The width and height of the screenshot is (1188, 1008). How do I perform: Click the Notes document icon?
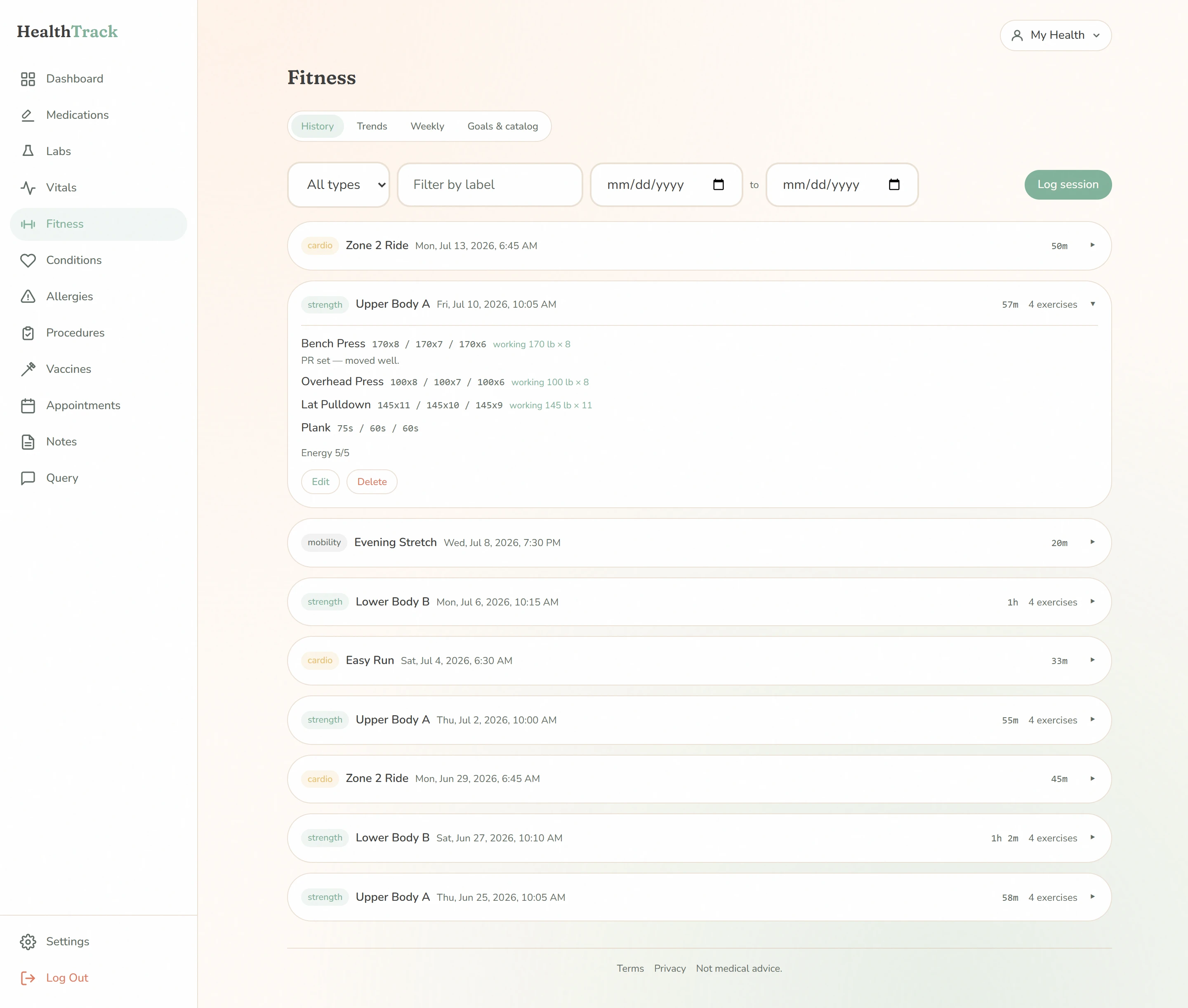pos(28,442)
